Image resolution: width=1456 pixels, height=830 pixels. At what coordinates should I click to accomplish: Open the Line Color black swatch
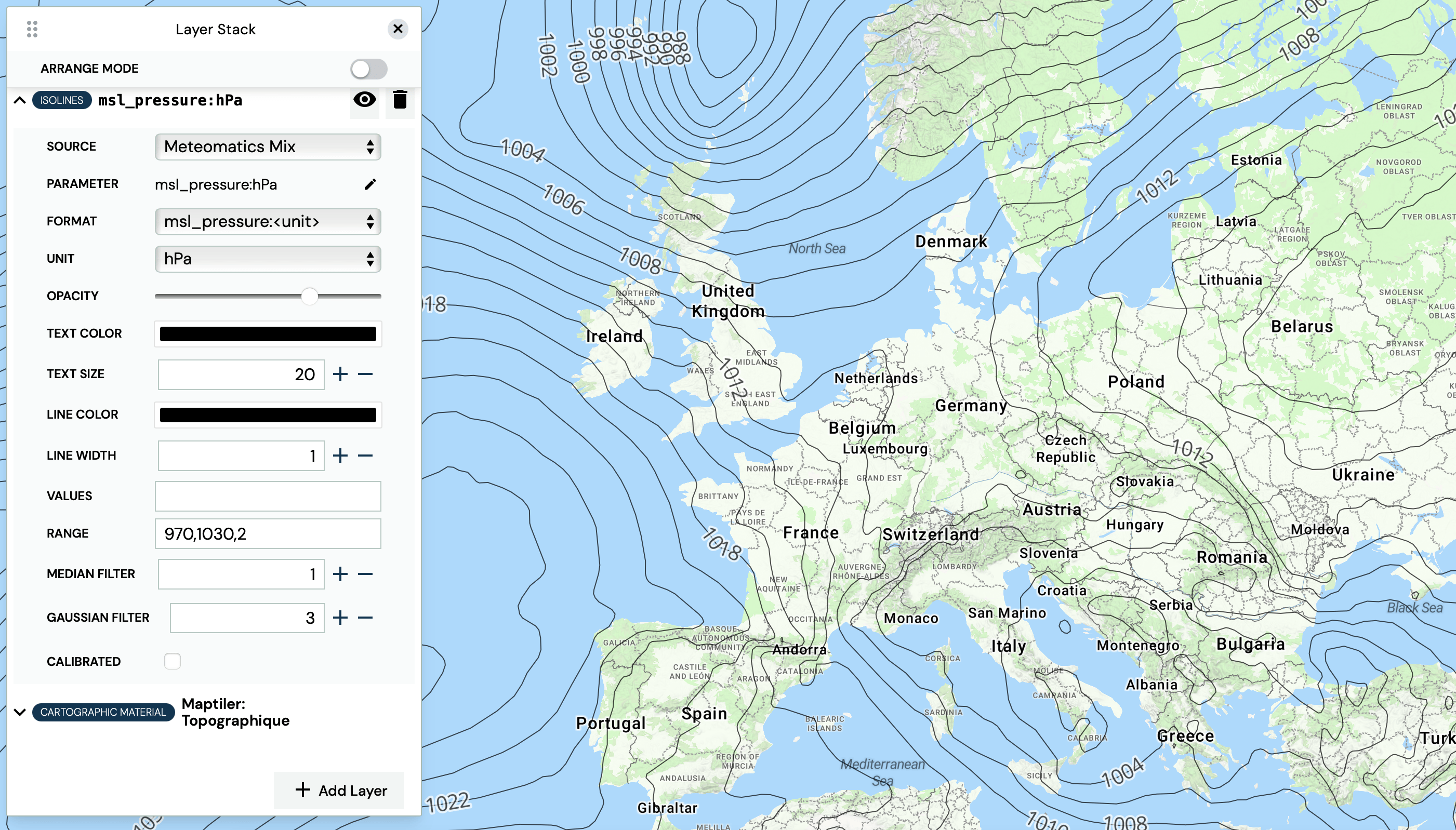tap(268, 415)
